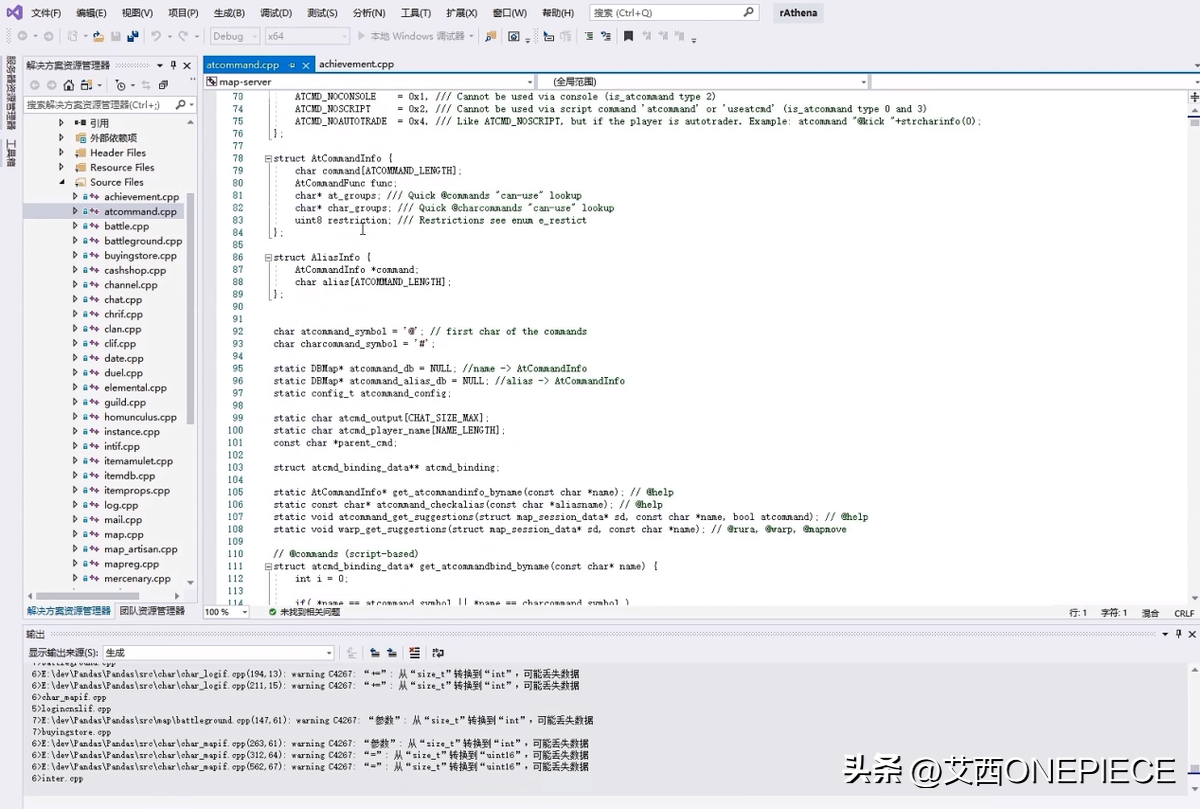Click the Undo arrow in the toolbar

click(156, 36)
